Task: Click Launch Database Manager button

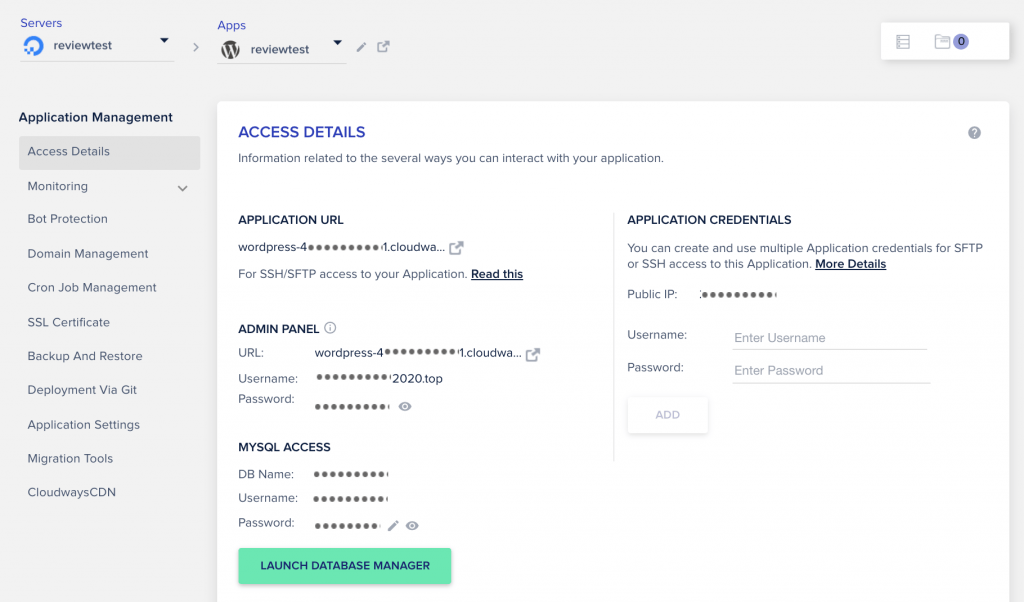Action: (x=345, y=566)
